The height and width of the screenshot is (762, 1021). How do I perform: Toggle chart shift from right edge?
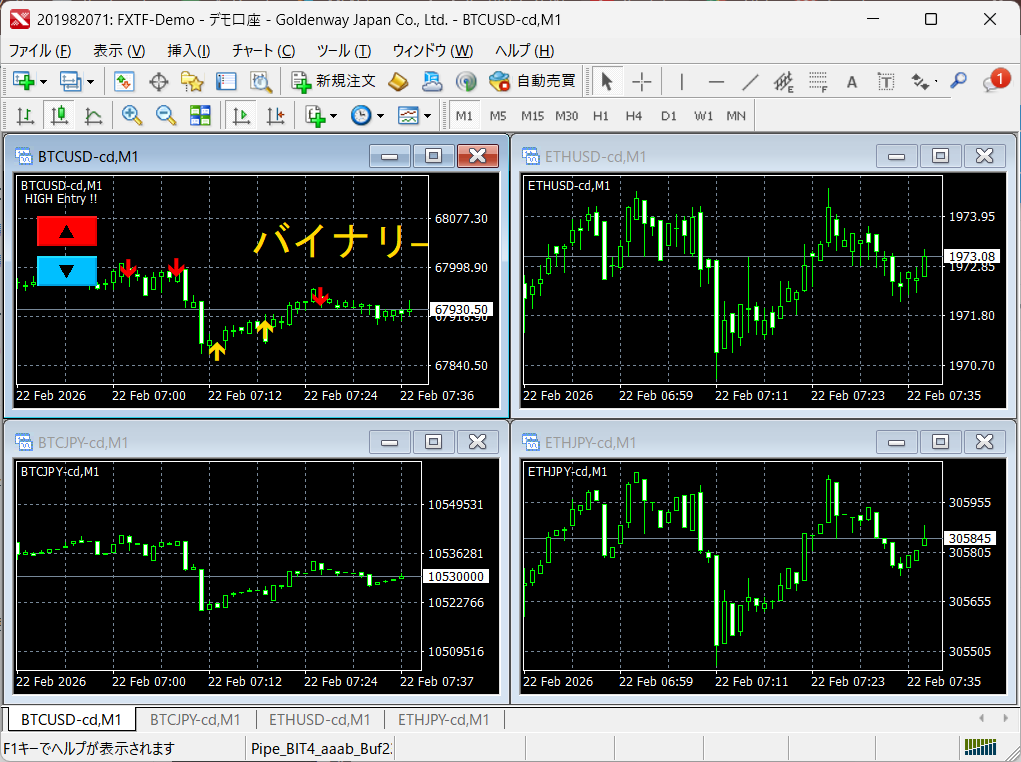tap(275, 115)
